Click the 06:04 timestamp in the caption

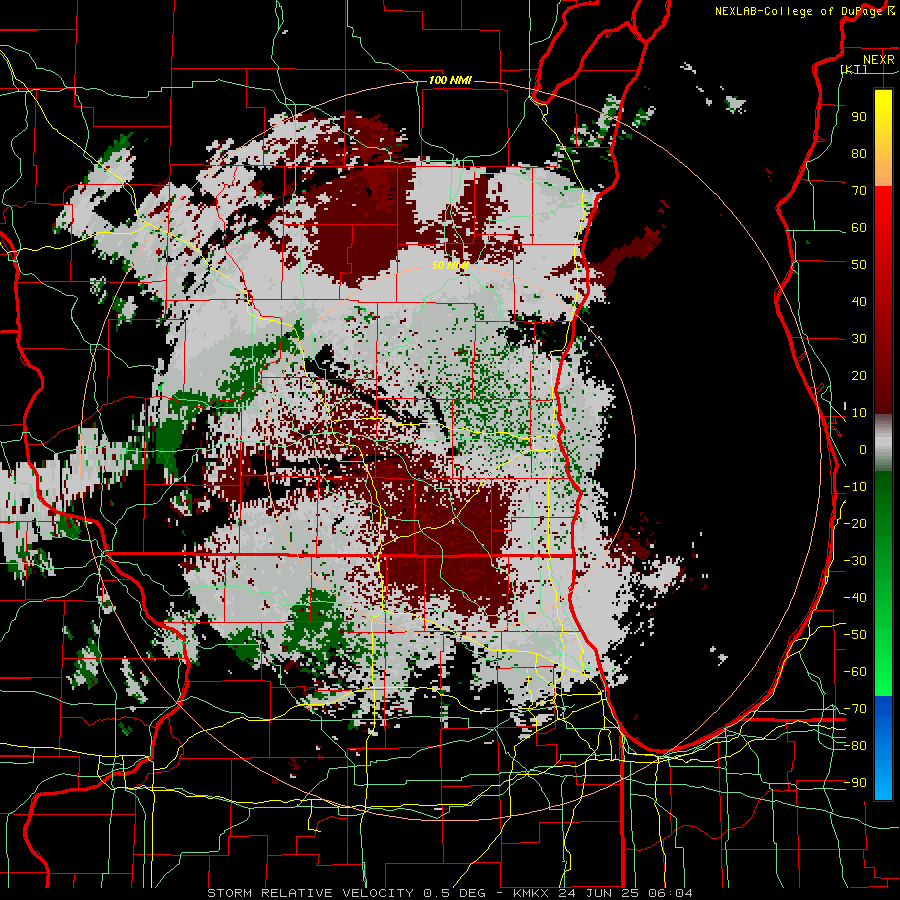(670, 893)
